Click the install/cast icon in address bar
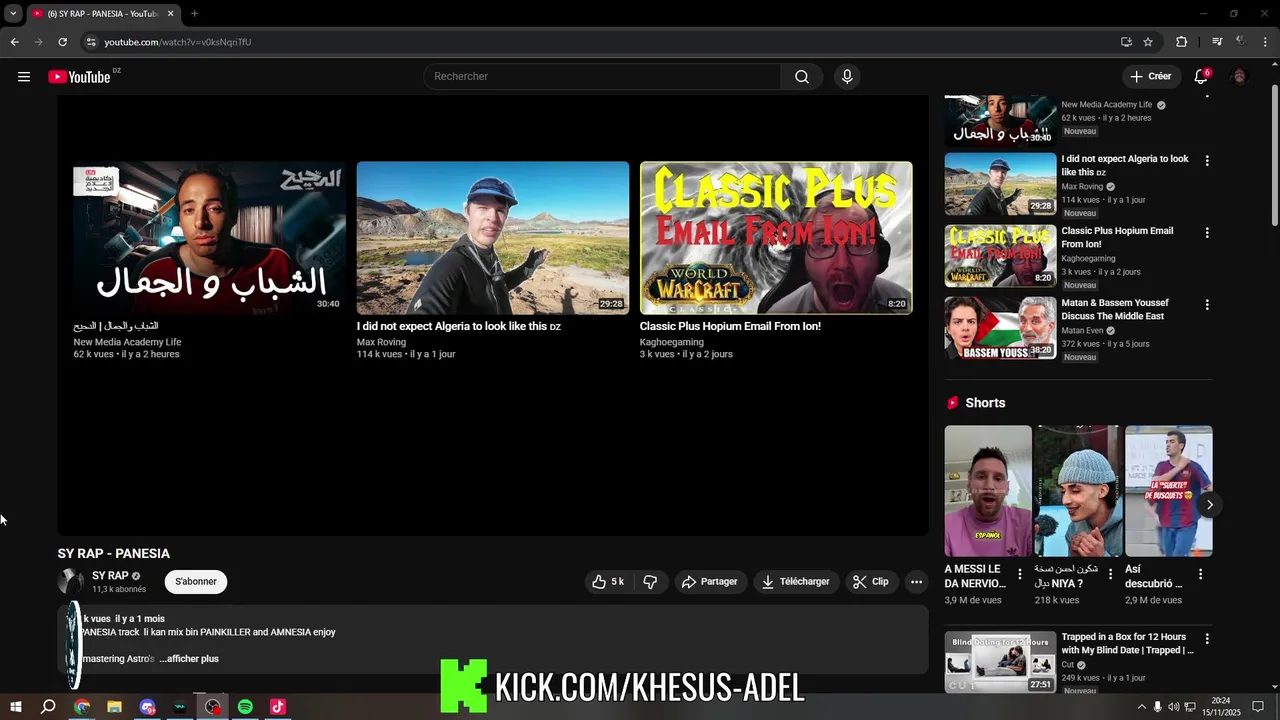Image resolution: width=1280 pixels, height=720 pixels. (x=1126, y=42)
